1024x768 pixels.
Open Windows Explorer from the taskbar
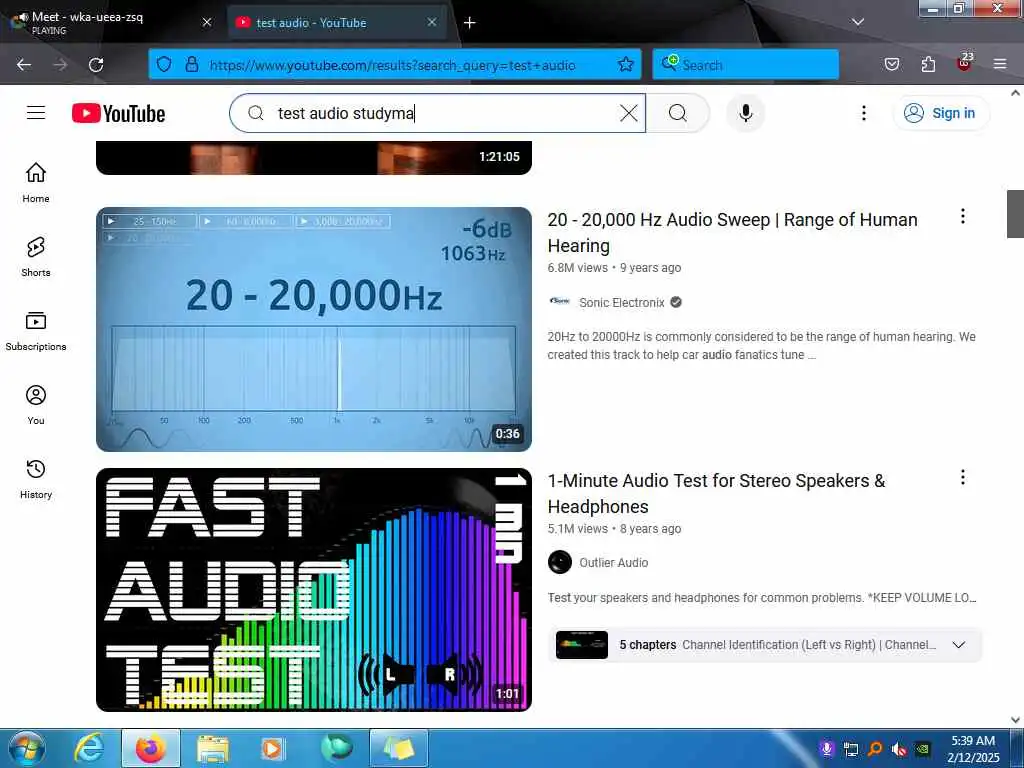[x=213, y=748]
